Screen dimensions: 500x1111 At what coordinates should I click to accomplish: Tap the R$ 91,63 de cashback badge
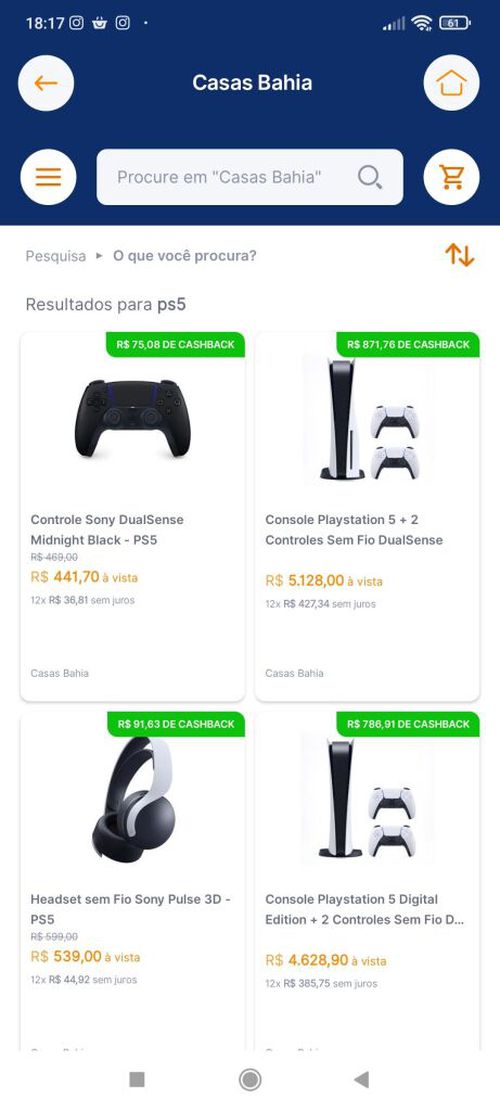176,724
